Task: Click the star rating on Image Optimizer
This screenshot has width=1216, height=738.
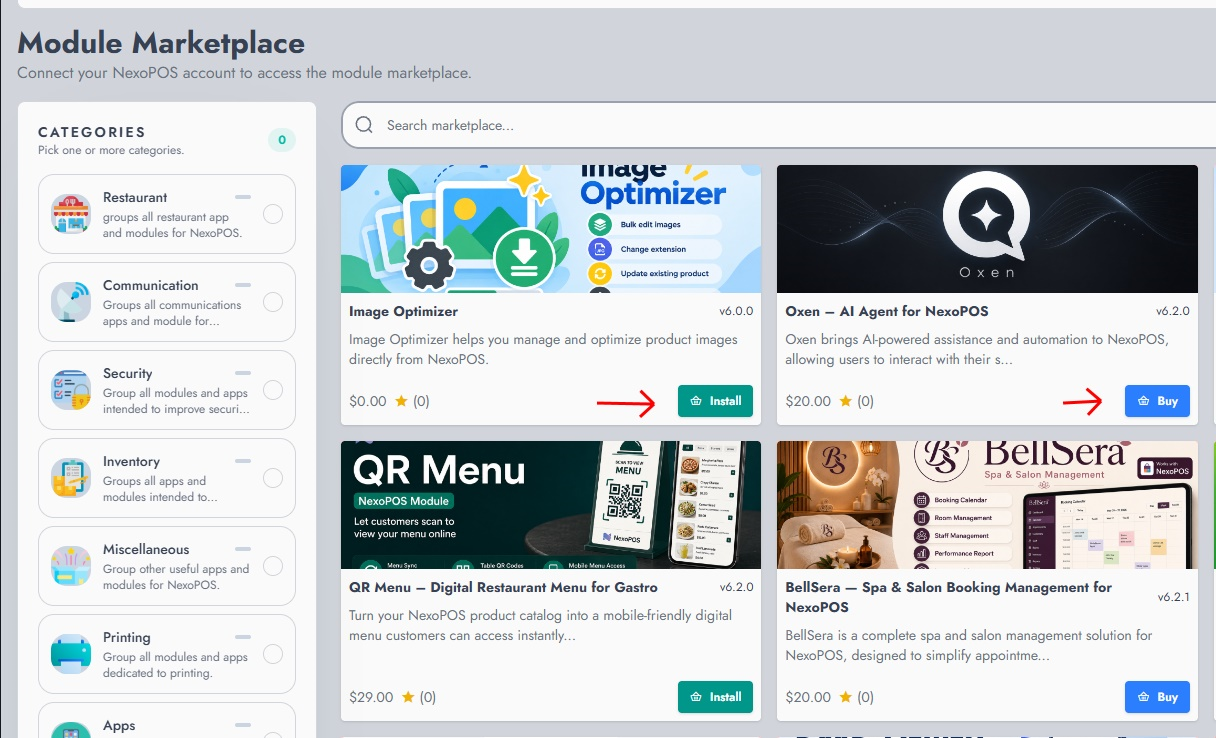Action: (401, 401)
